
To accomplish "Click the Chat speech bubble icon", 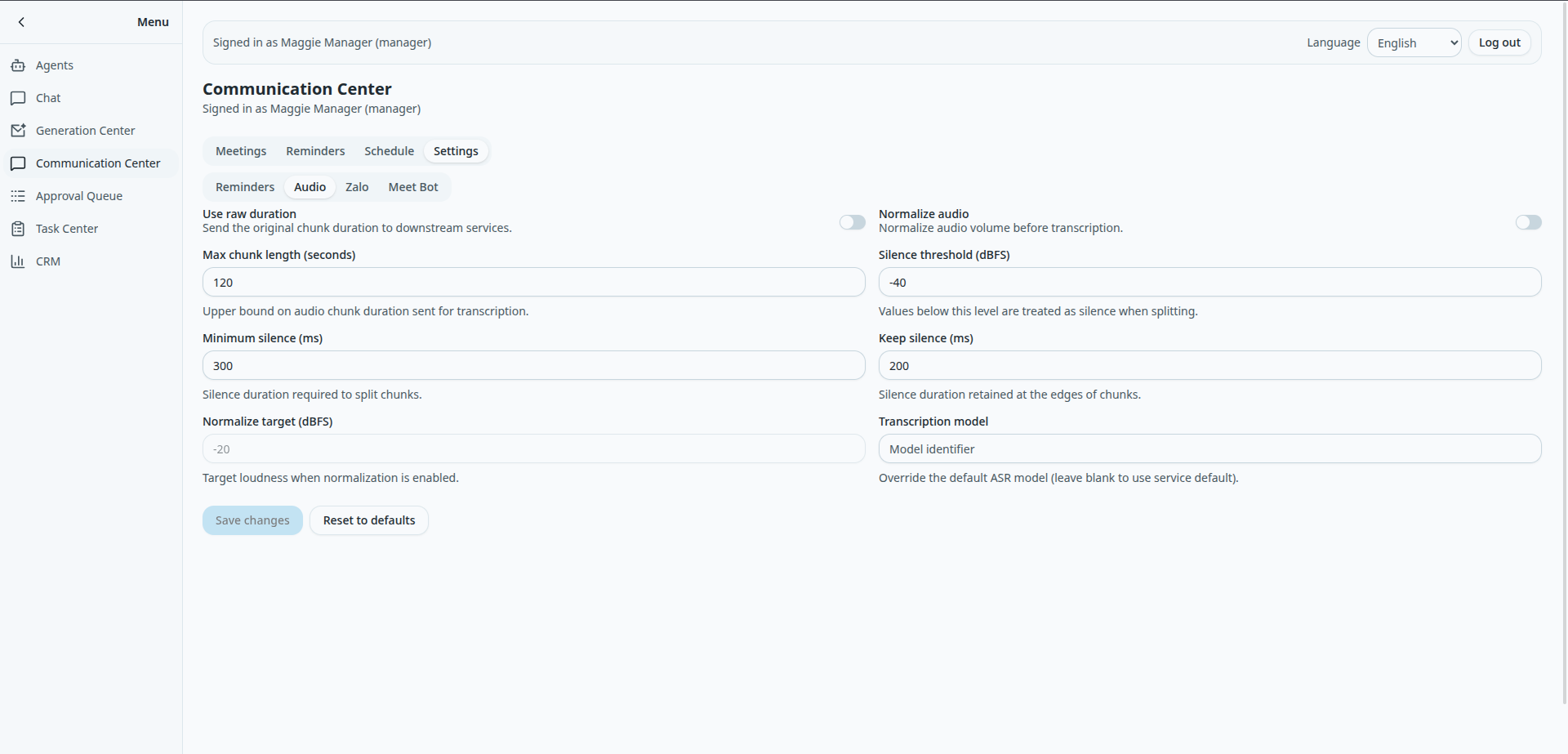I will pos(18,98).
